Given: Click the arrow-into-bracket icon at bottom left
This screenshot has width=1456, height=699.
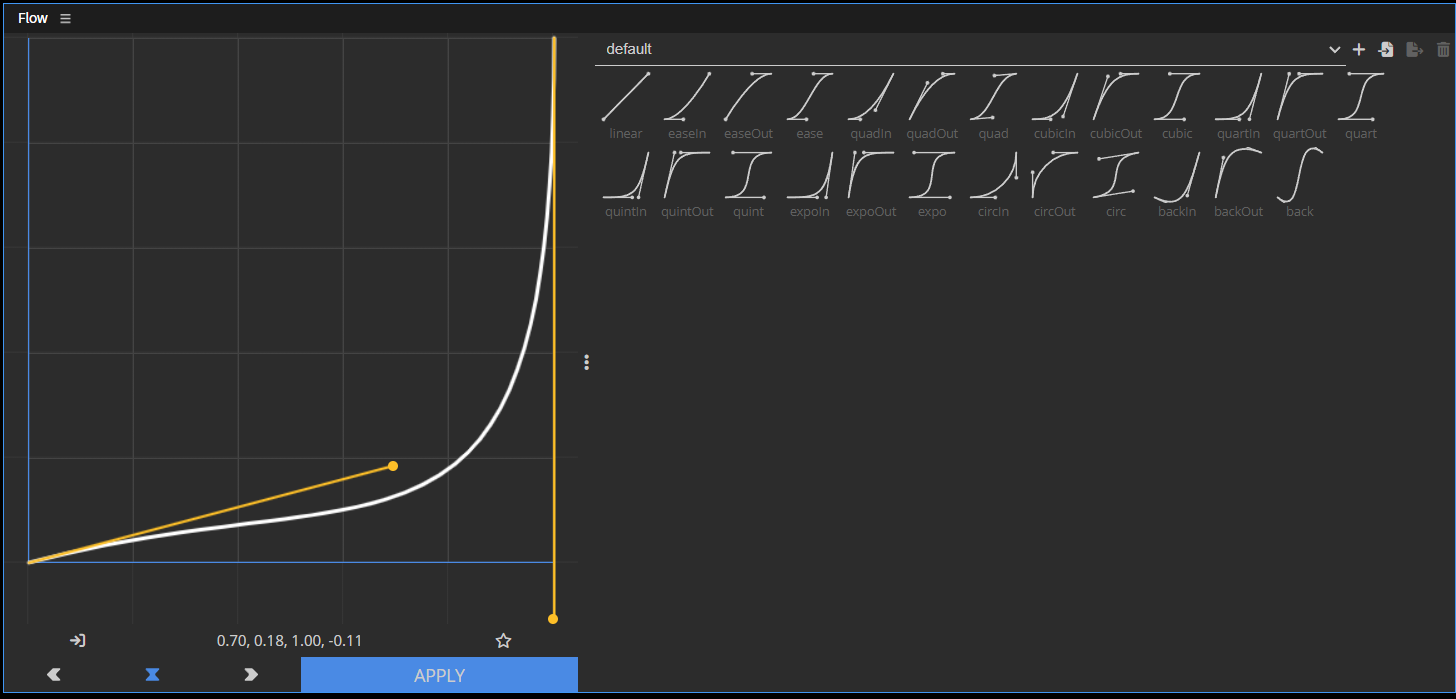Looking at the screenshot, I should pyautogui.click(x=77, y=640).
